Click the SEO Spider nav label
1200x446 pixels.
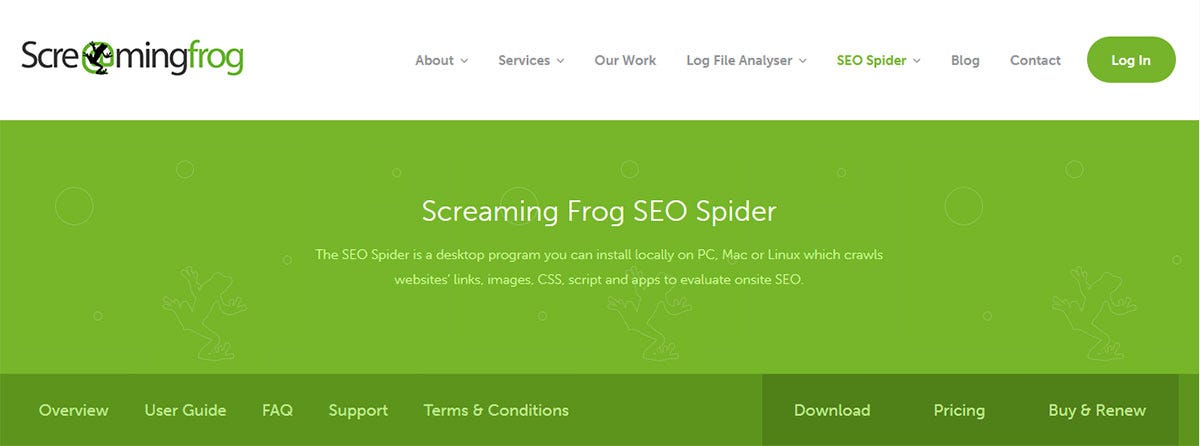(x=872, y=60)
